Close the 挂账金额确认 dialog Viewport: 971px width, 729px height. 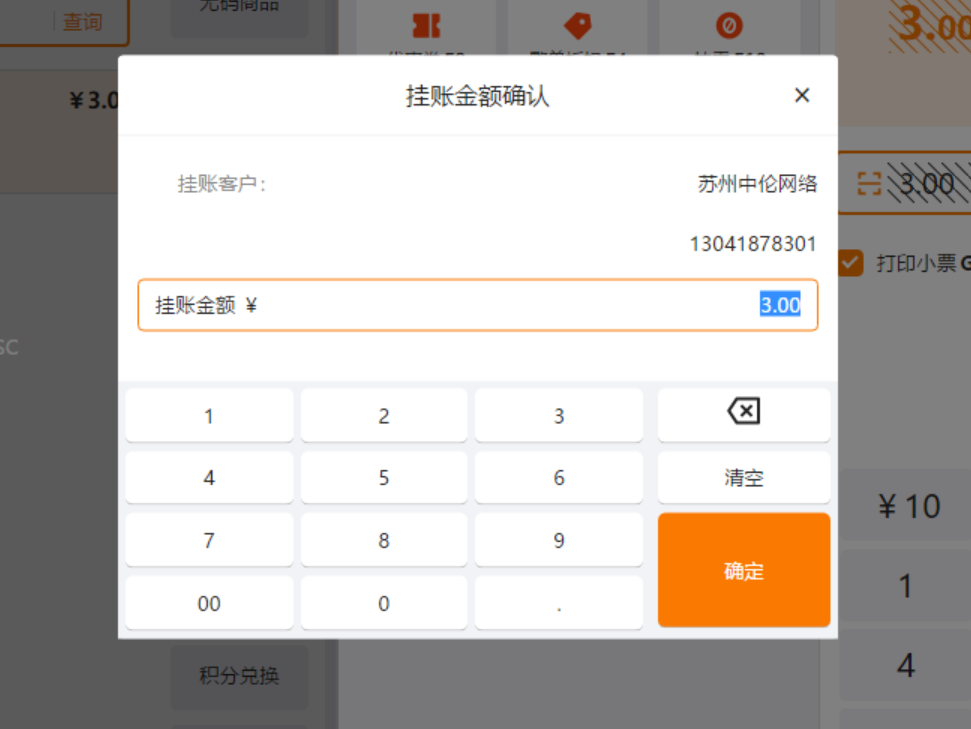click(x=801, y=95)
